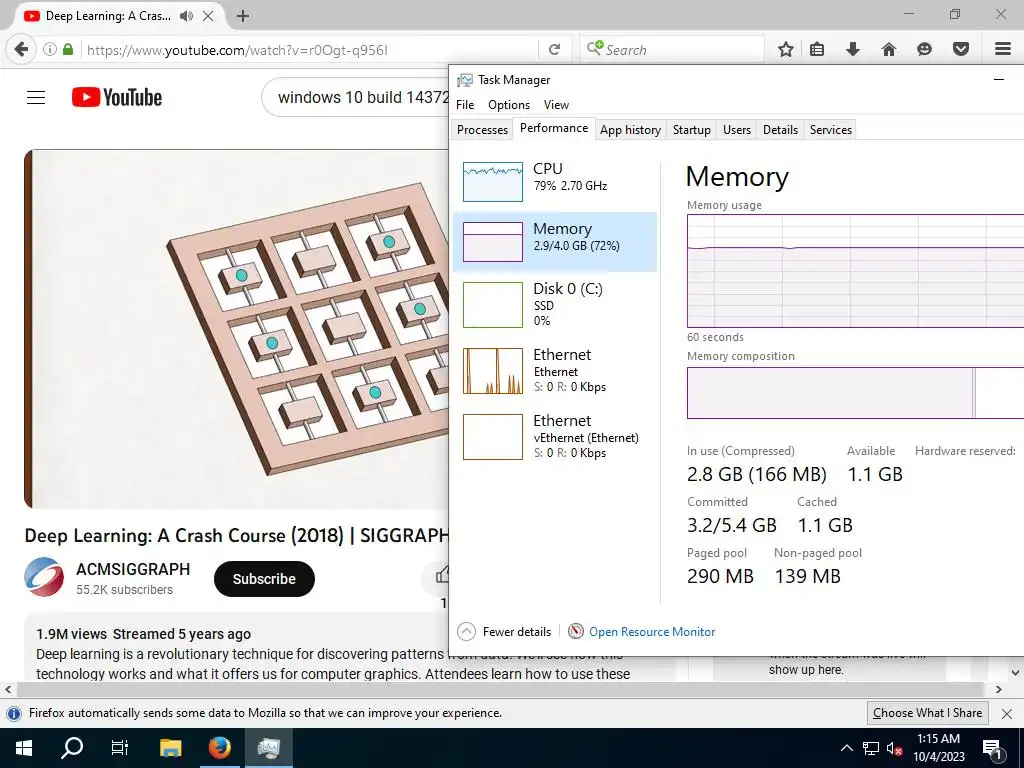1024x768 pixels.
Task: Switch to the Users tab
Action: click(737, 129)
